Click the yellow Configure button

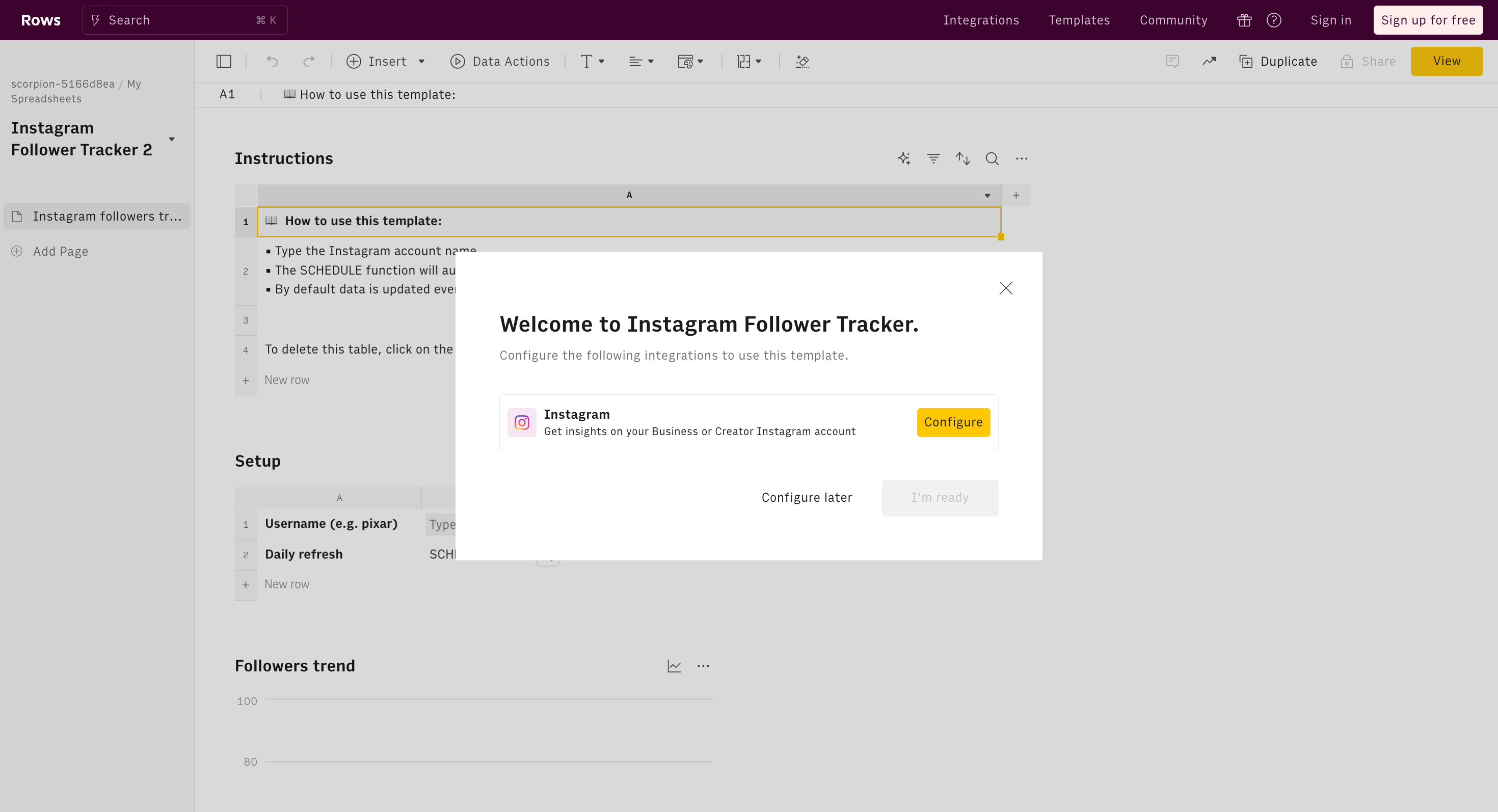tap(953, 422)
